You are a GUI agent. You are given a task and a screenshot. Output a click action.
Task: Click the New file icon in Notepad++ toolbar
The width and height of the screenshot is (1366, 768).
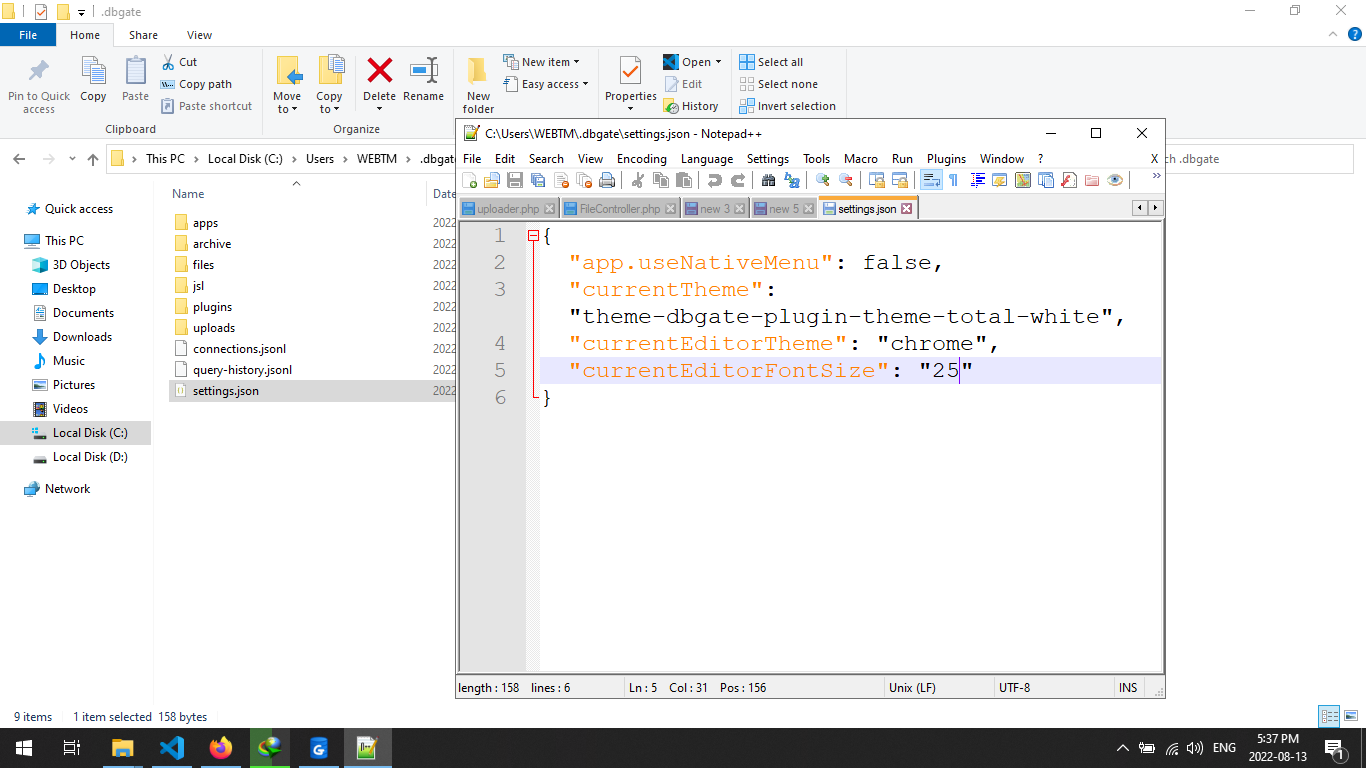pyautogui.click(x=469, y=180)
